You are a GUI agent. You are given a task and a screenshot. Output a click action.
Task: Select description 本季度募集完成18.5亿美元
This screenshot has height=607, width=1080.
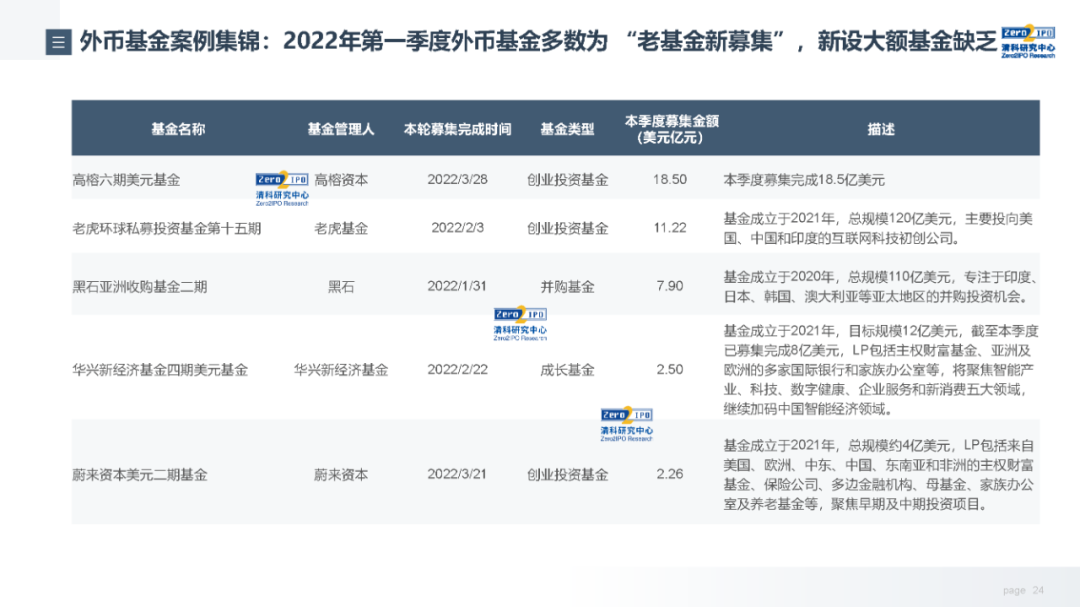point(804,180)
